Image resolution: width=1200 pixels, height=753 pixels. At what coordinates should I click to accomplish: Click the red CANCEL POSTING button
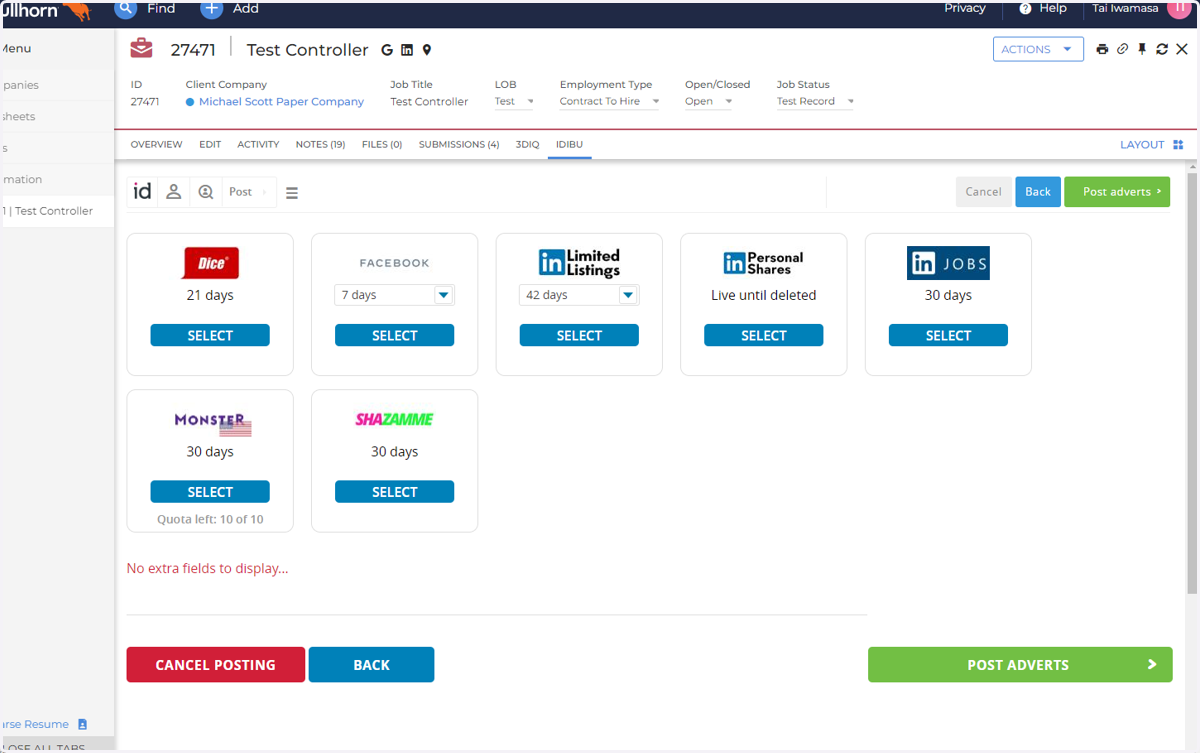click(215, 665)
